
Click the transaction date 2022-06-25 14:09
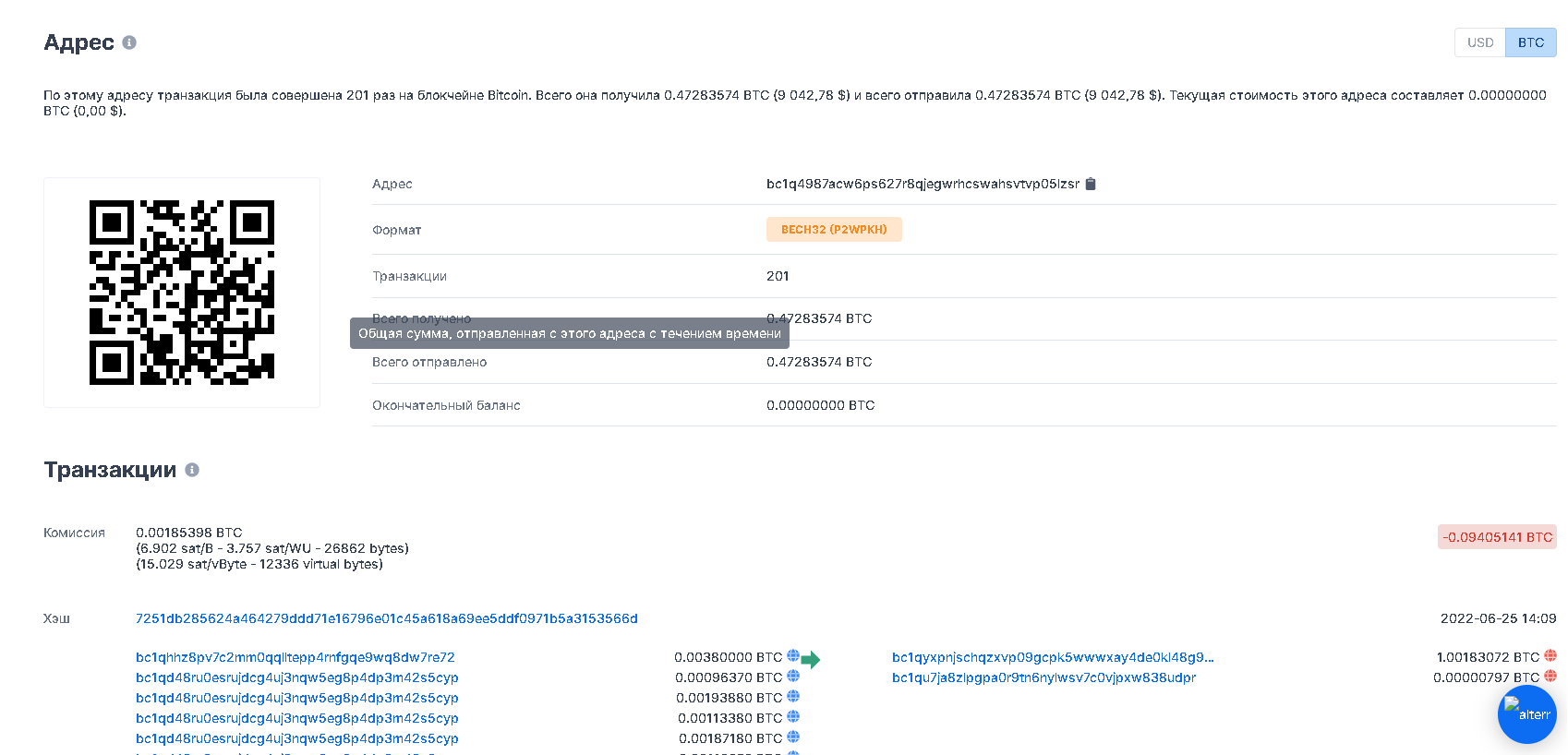pos(1498,618)
